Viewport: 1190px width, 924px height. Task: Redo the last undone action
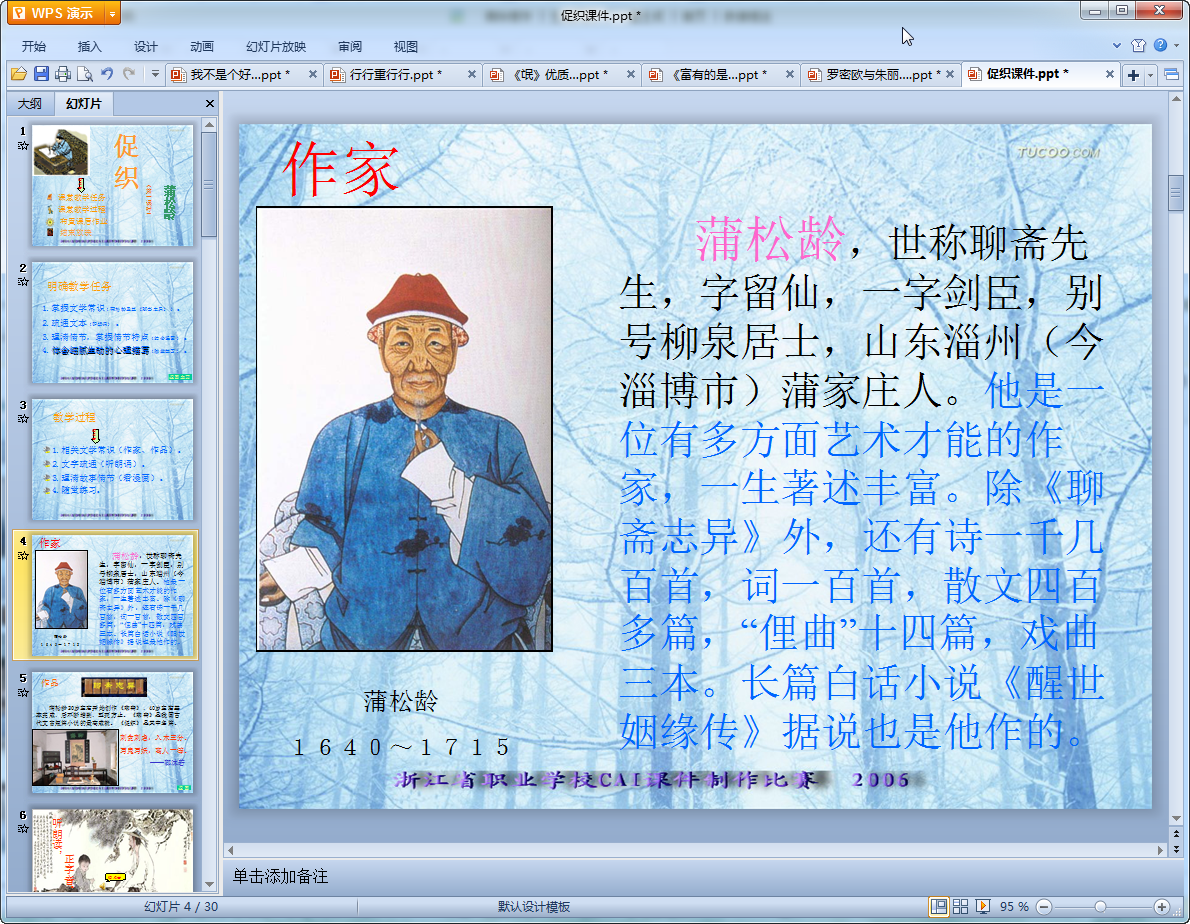coord(129,74)
